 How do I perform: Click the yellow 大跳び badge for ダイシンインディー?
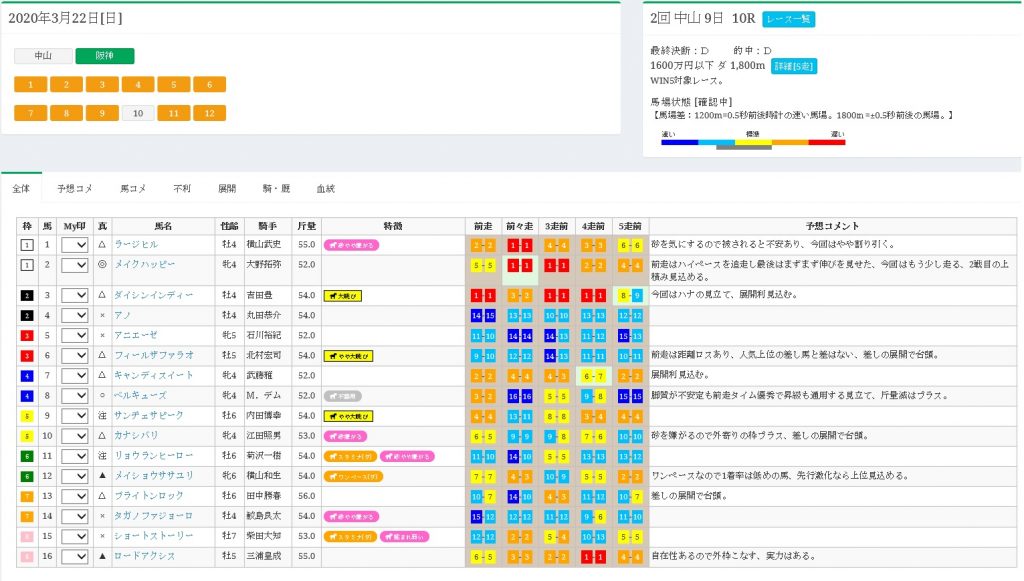click(342, 296)
